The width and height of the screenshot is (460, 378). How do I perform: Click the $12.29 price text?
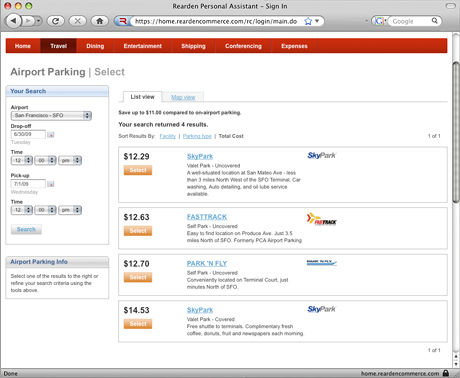point(136,157)
